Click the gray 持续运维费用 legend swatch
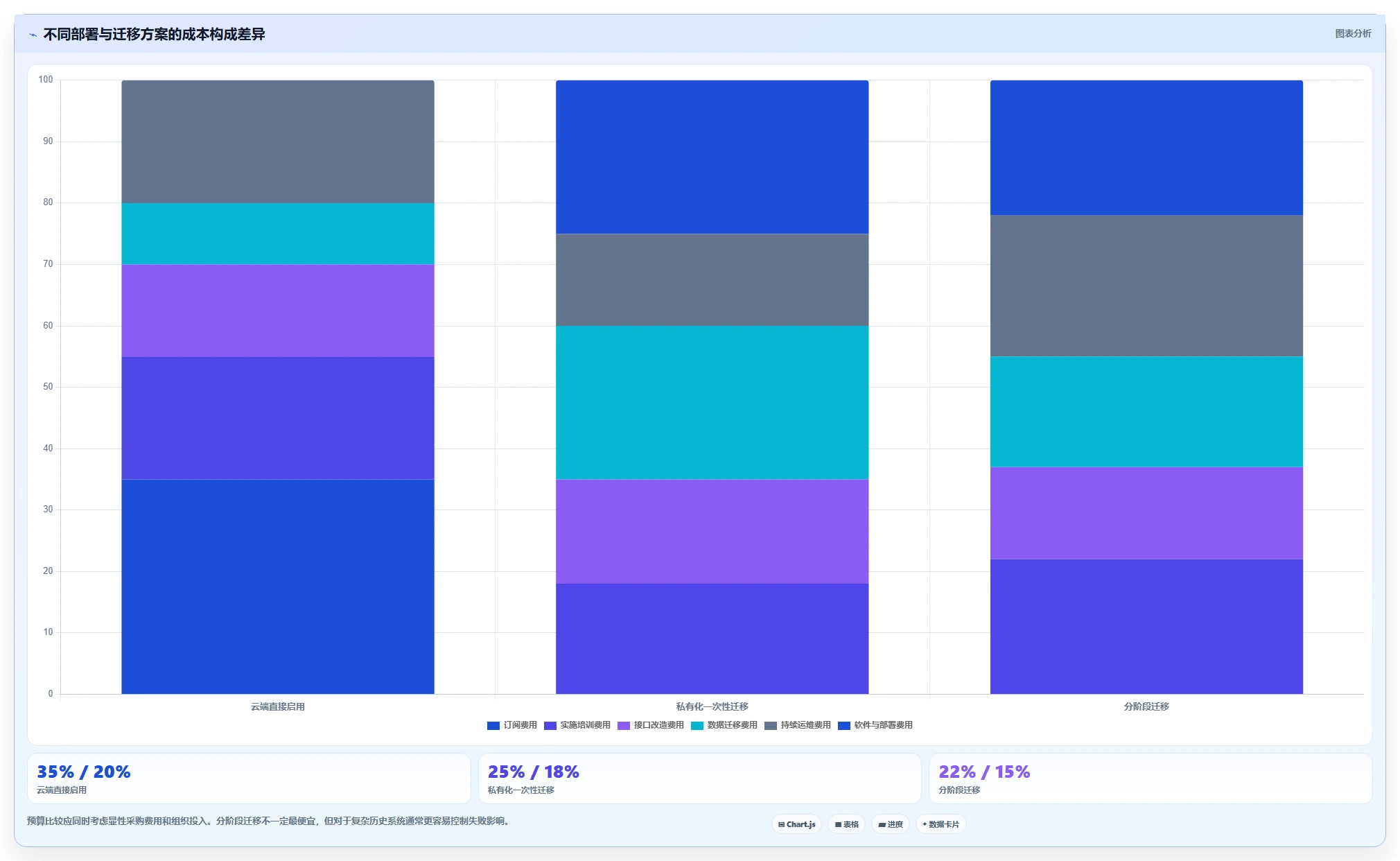The image size is (1400, 861). coord(771,725)
